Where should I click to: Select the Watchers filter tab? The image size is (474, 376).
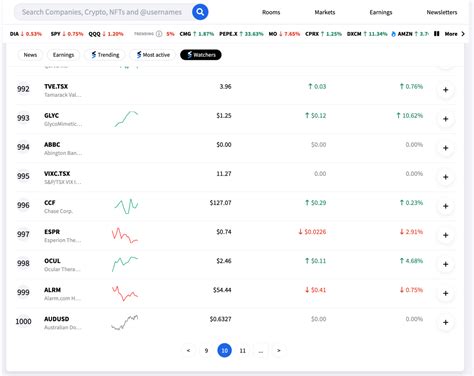(201, 55)
